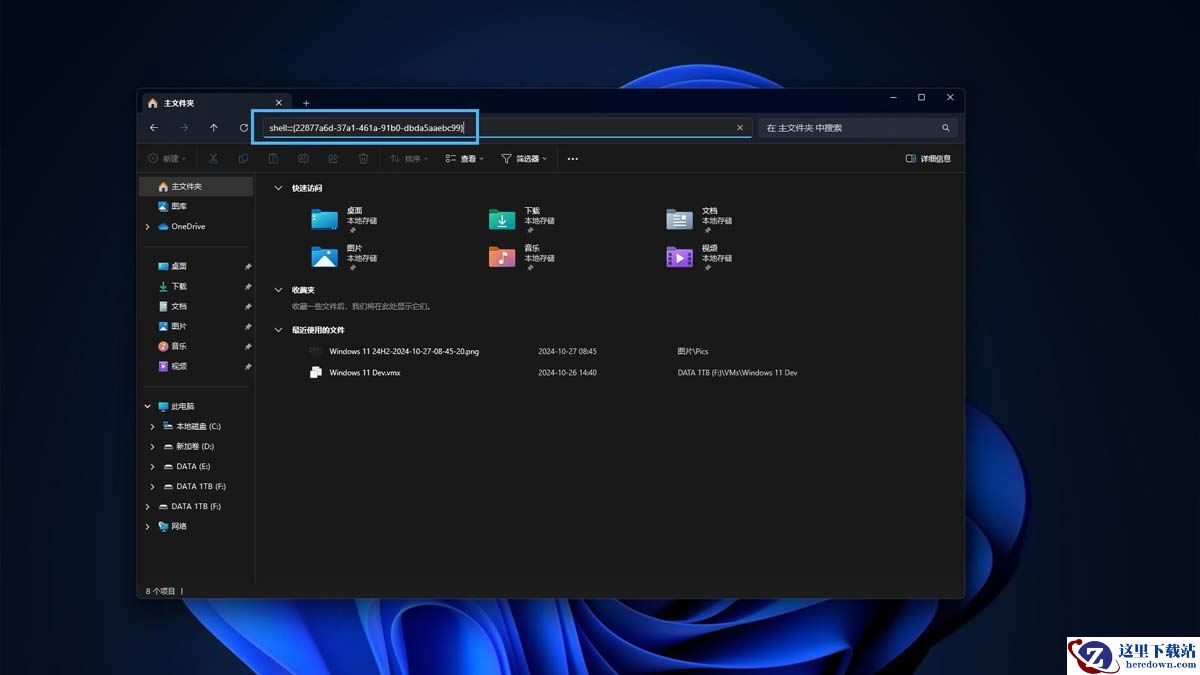Image resolution: width=1200 pixels, height=675 pixels.
Task: Click the 8 个项目 status bar text
Action: (161, 591)
